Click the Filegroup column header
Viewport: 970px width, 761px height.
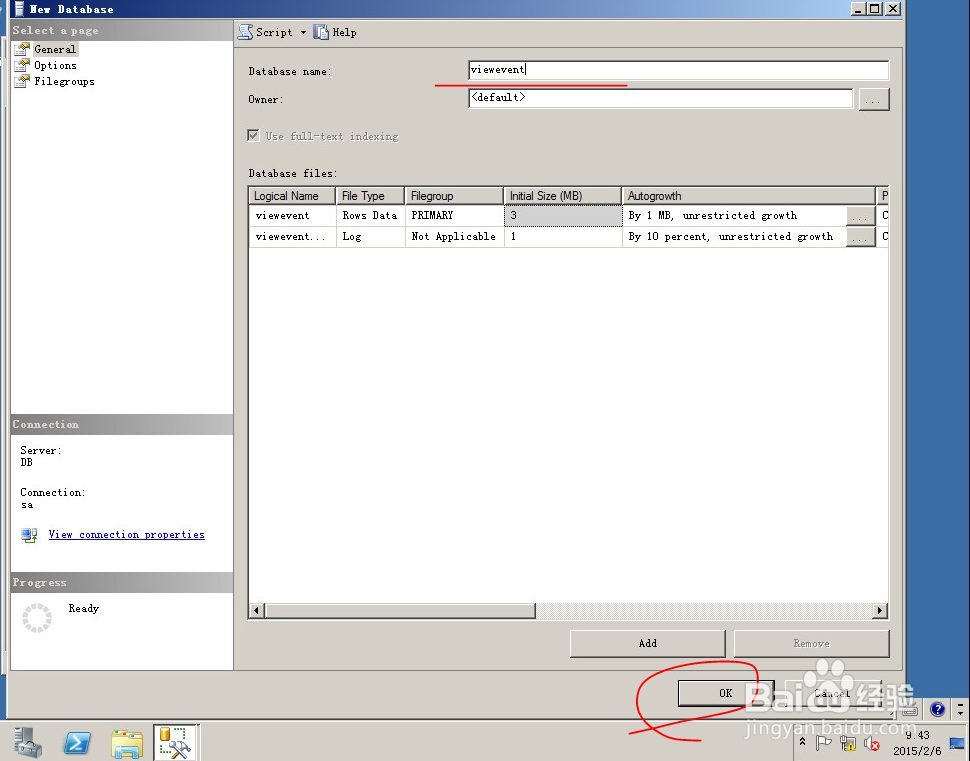(454, 196)
